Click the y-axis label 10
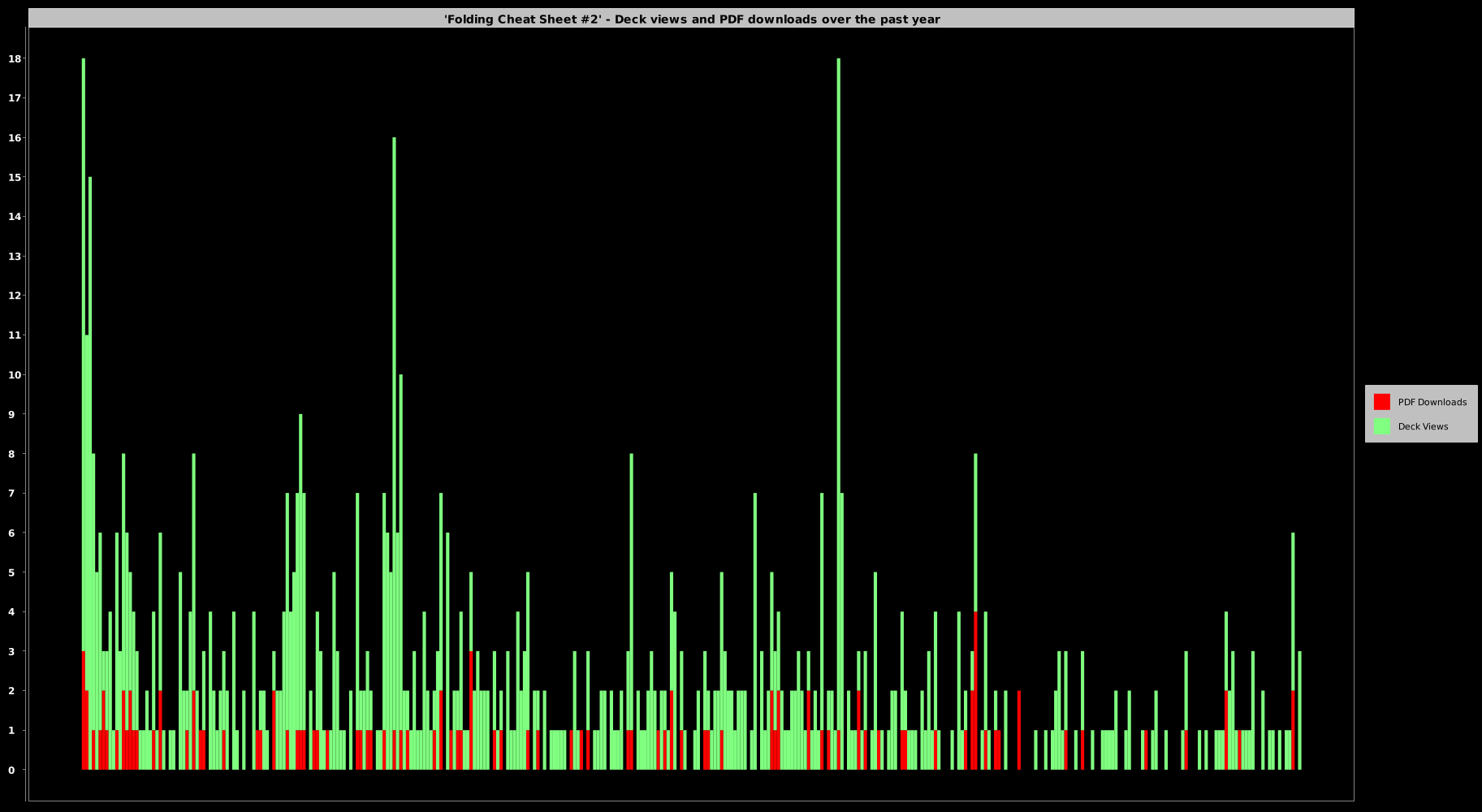 tap(14, 375)
